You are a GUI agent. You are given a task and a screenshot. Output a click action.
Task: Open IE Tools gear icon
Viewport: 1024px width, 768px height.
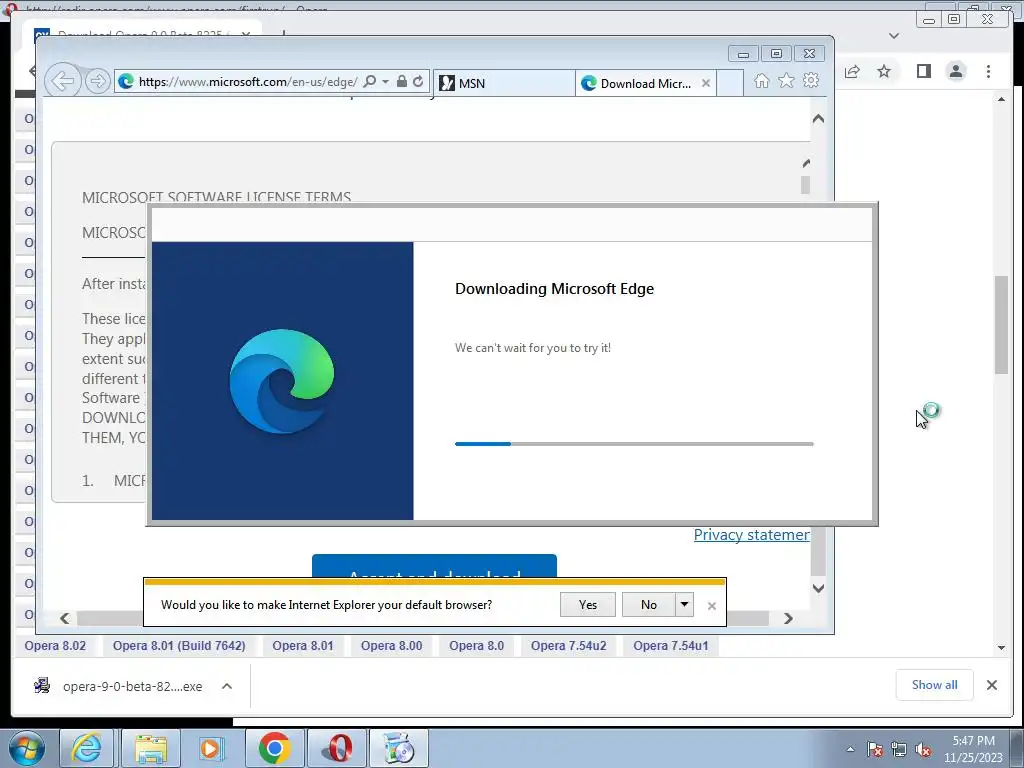coord(811,81)
